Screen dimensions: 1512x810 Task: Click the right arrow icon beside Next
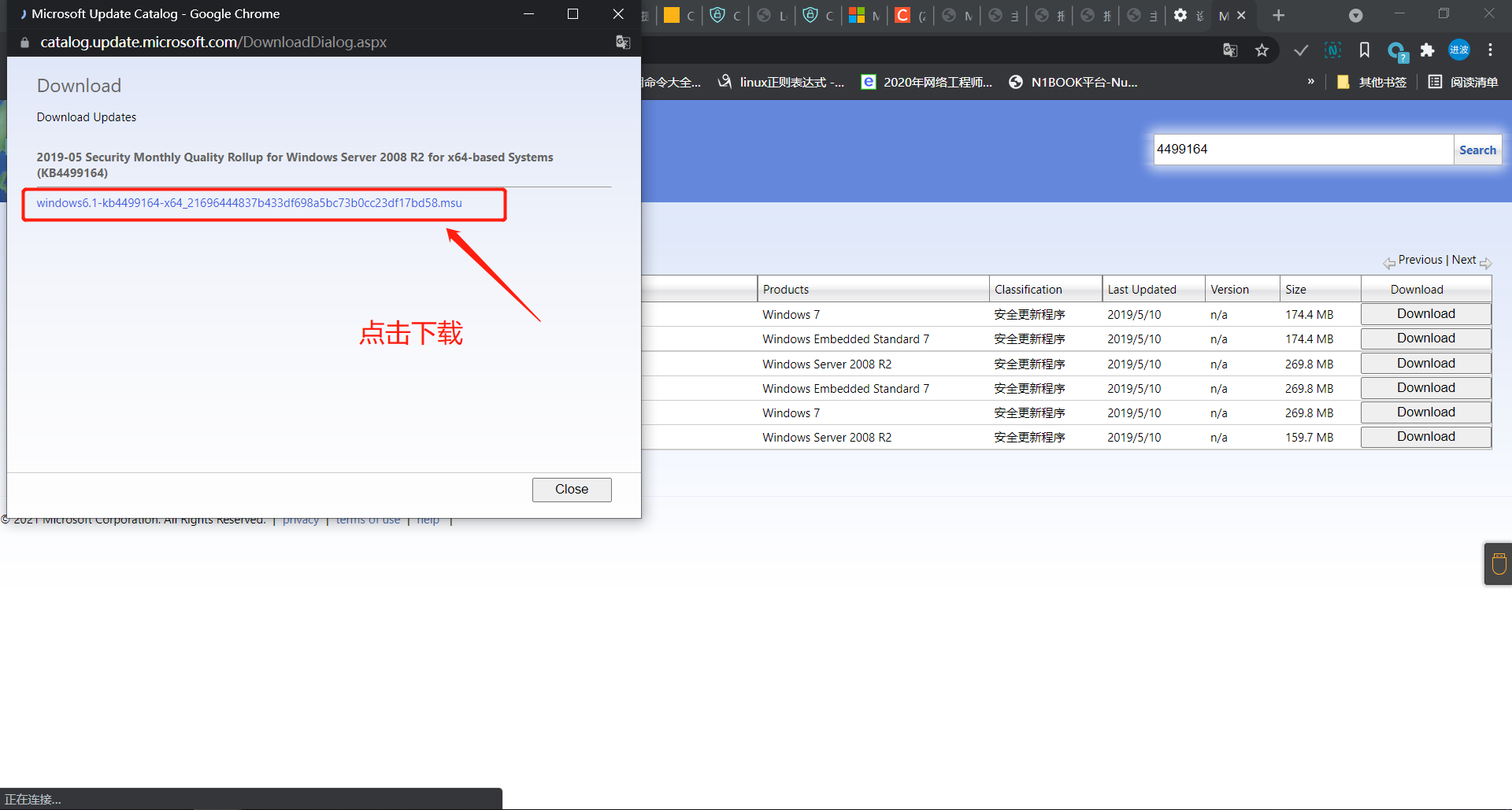[x=1486, y=263]
